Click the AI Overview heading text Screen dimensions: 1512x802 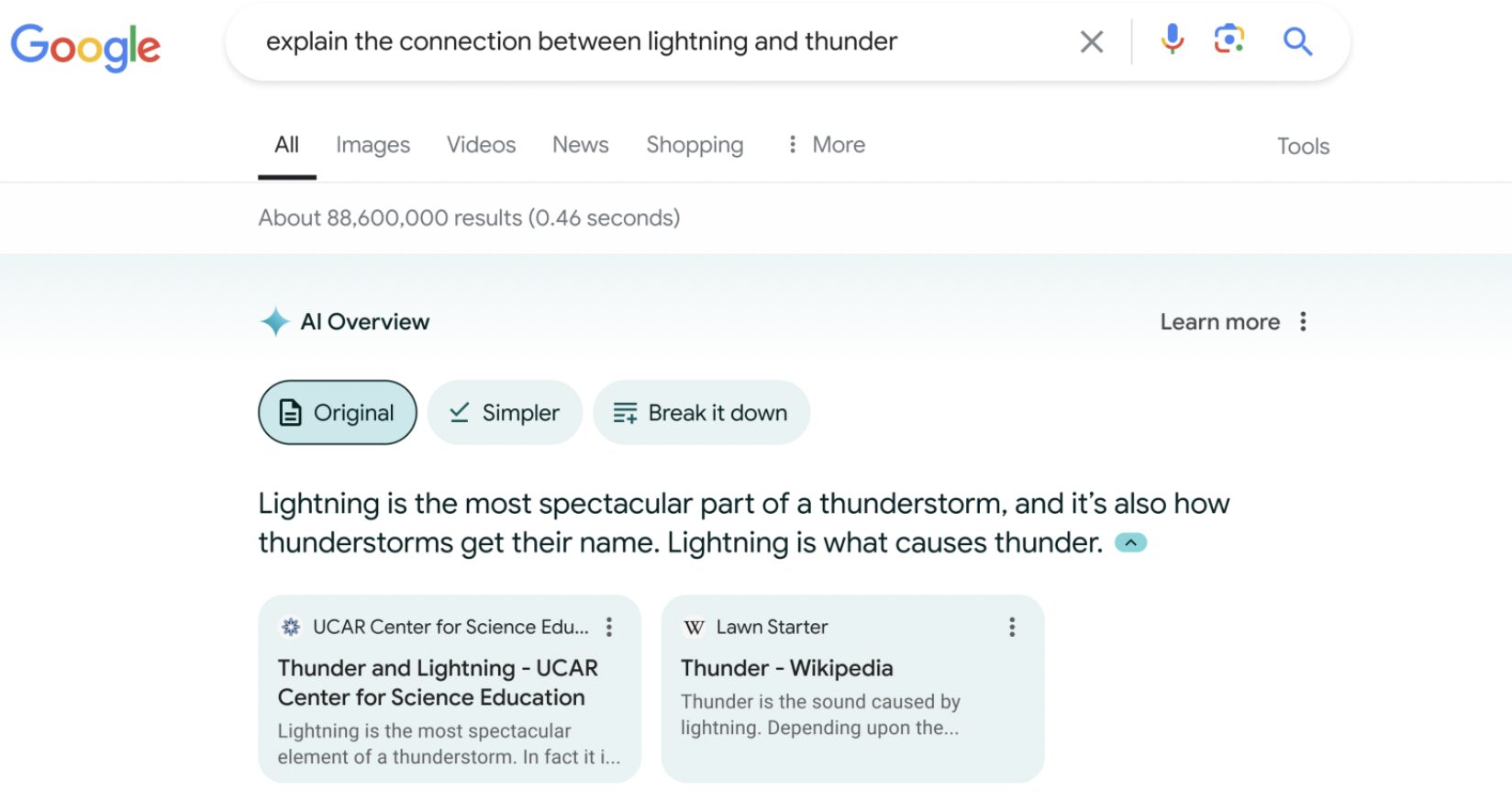(364, 322)
